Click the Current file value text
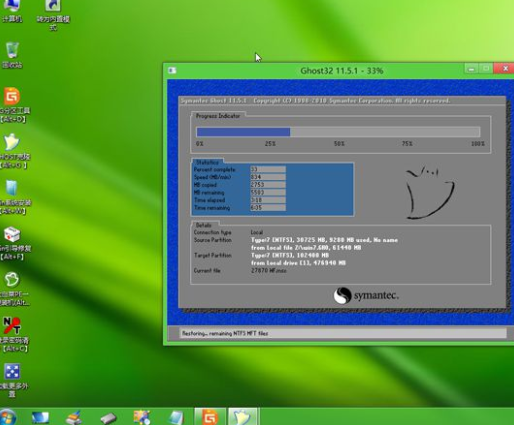The height and width of the screenshot is (425, 514). [269, 271]
